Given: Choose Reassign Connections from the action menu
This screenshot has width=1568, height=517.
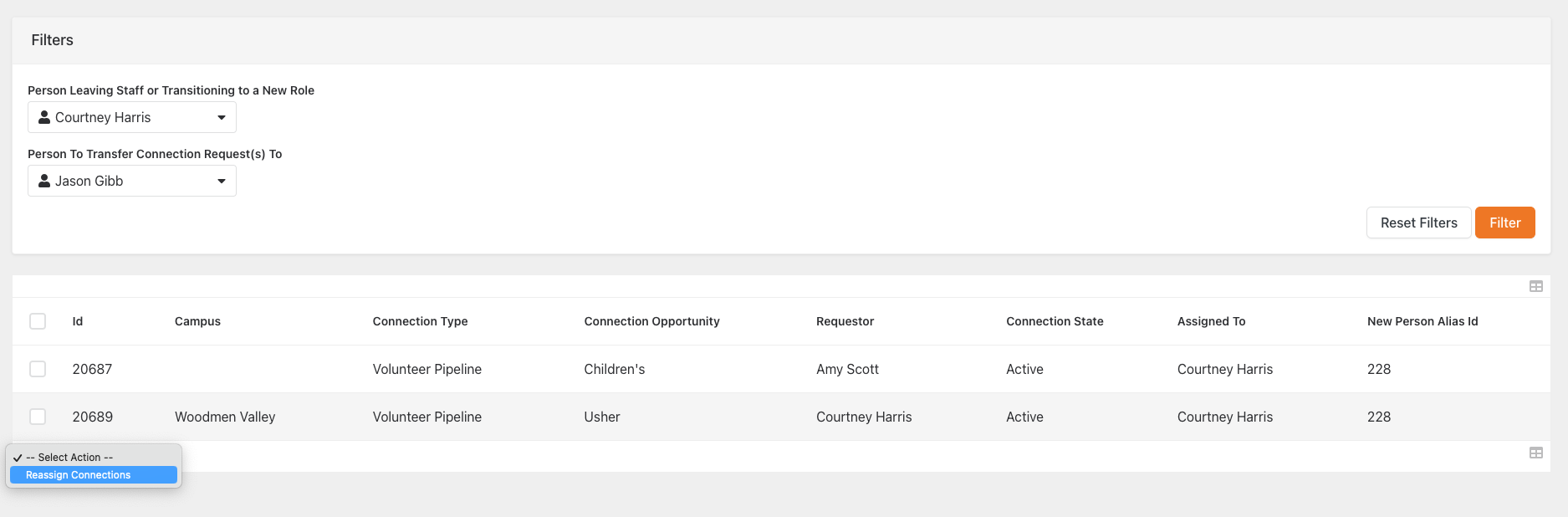Looking at the screenshot, I should (x=79, y=475).
